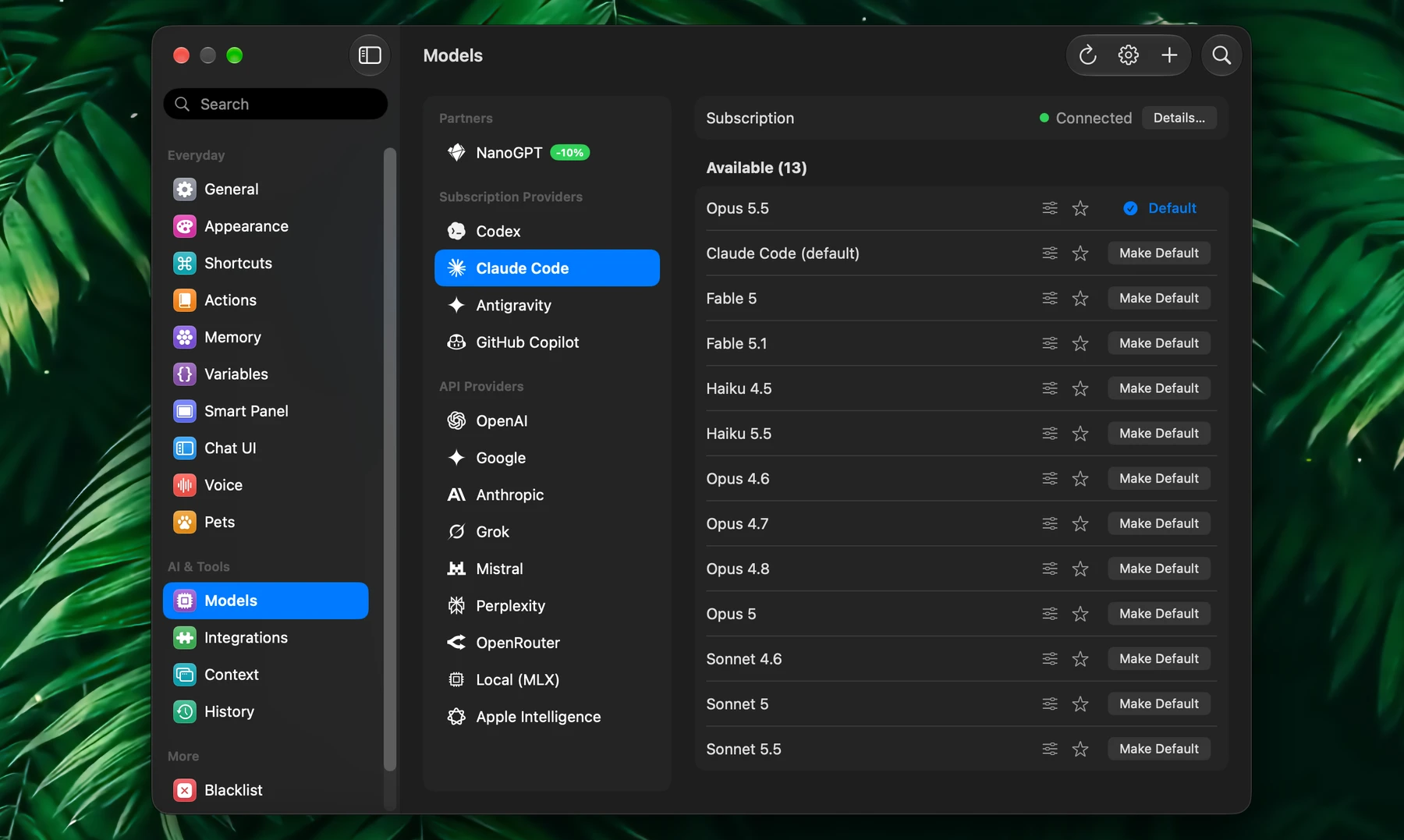Select Apple Intelligence provider
1404x840 pixels.
547,717
